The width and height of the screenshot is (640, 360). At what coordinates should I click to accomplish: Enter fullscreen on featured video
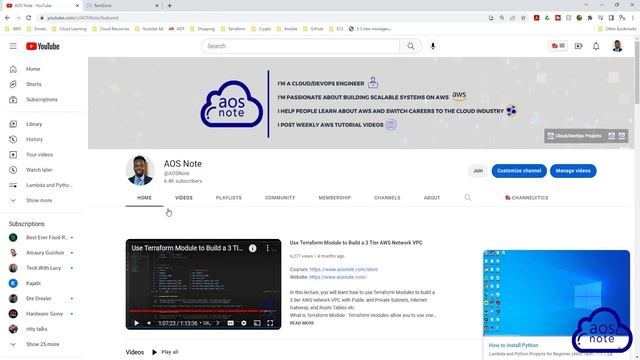pos(270,323)
